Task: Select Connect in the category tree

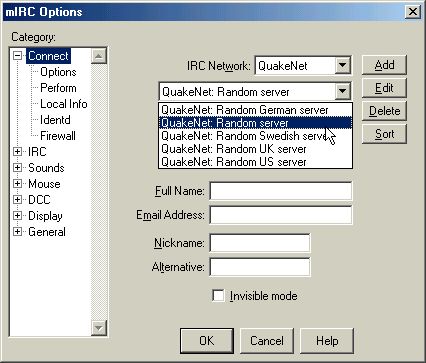Action: (x=48, y=56)
